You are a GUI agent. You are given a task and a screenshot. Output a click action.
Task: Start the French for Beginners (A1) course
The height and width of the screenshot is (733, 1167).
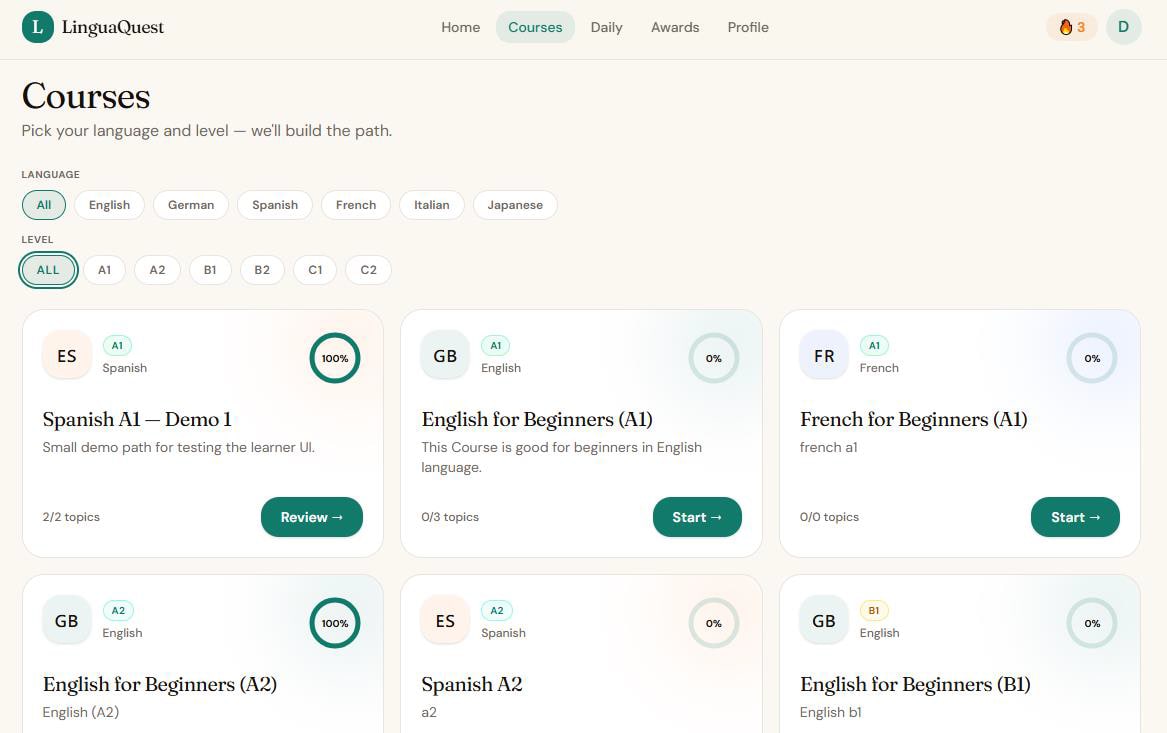pos(1075,517)
